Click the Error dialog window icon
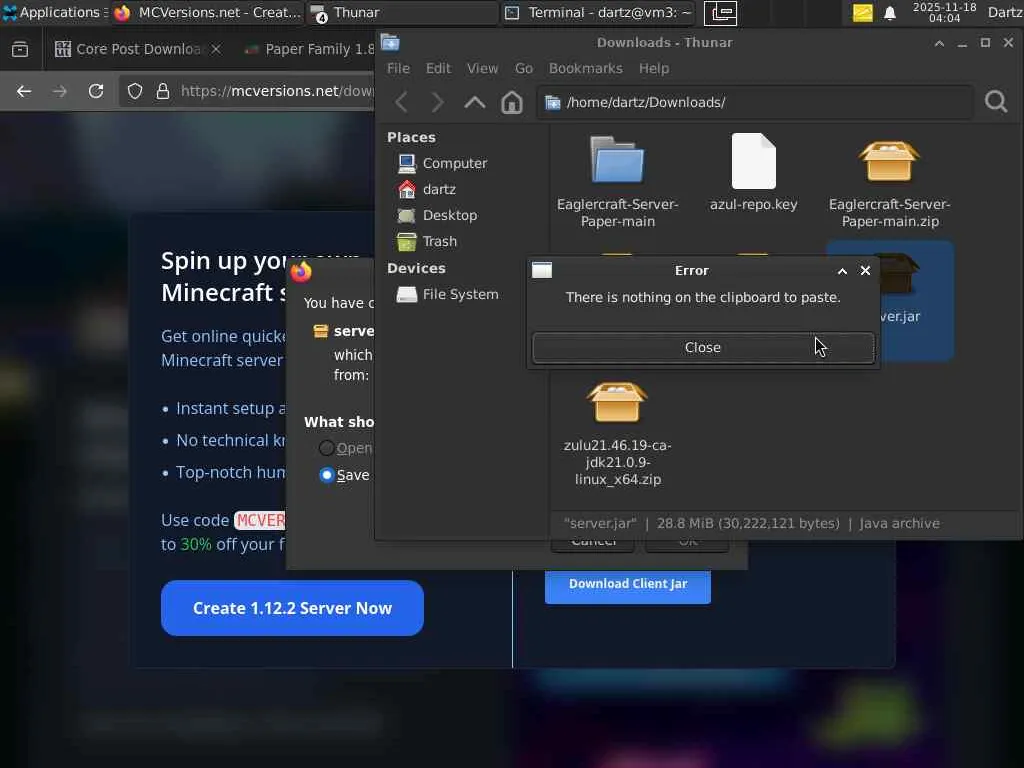 (542, 270)
